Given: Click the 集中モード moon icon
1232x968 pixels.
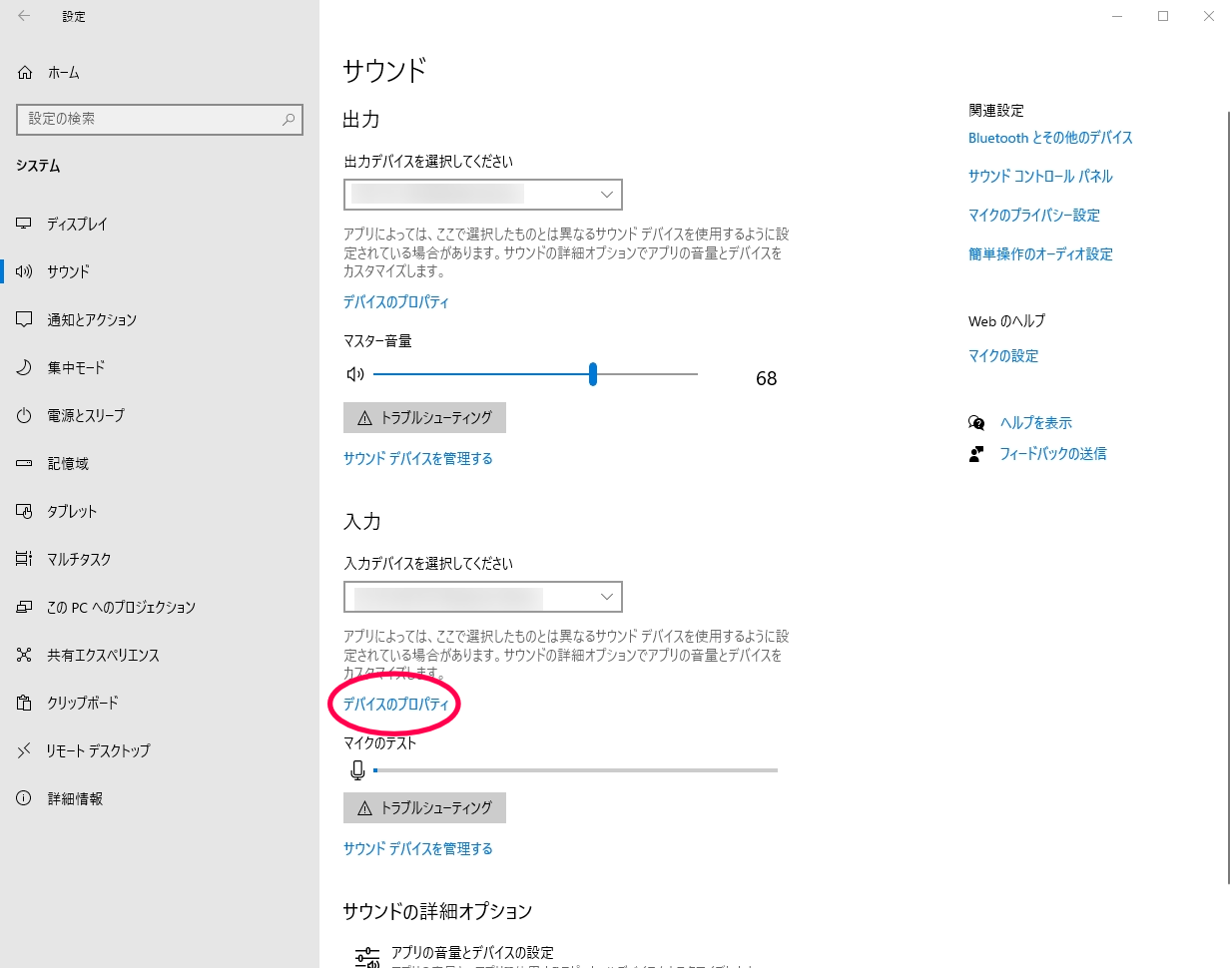Looking at the screenshot, I should [x=24, y=367].
